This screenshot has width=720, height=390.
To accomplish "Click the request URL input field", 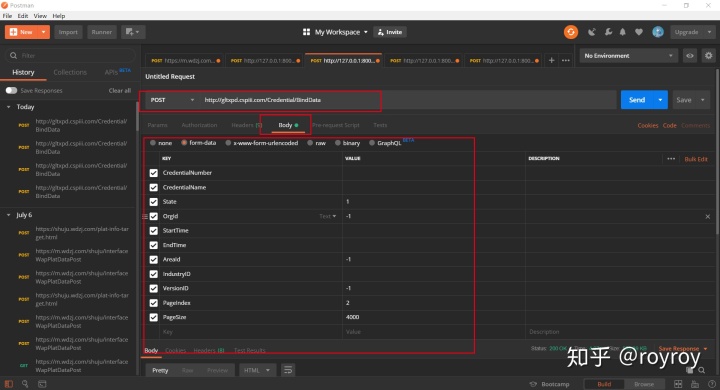I will [x=407, y=100].
